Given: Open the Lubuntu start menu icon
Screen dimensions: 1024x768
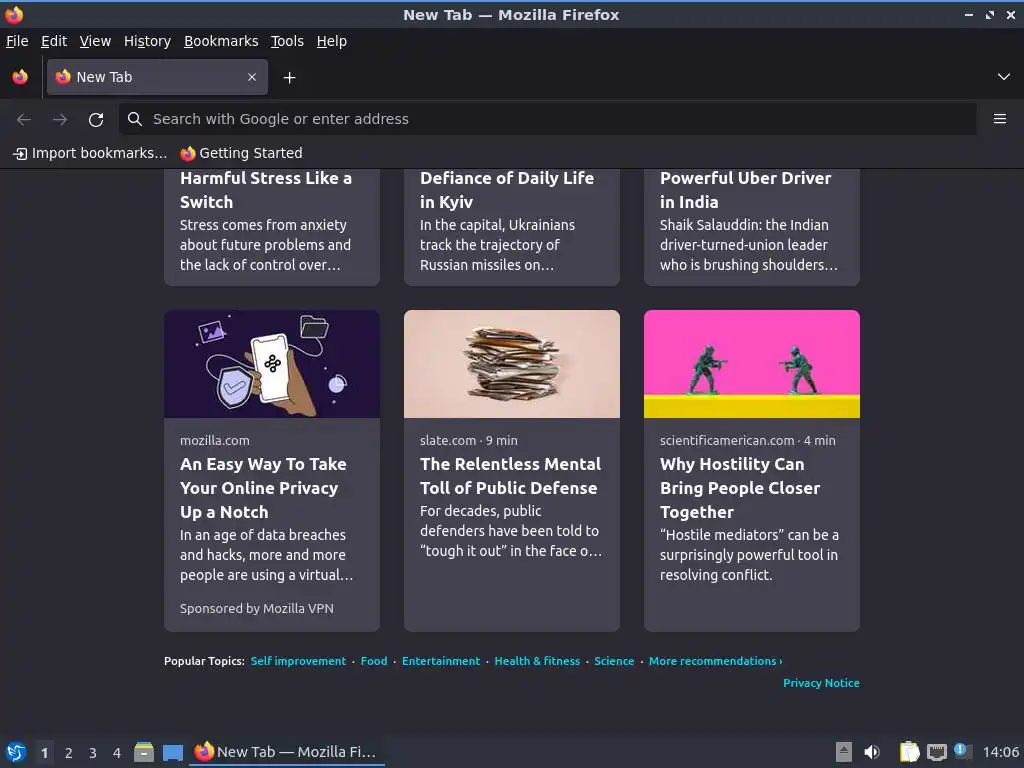Looking at the screenshot, I should [16, 752].
